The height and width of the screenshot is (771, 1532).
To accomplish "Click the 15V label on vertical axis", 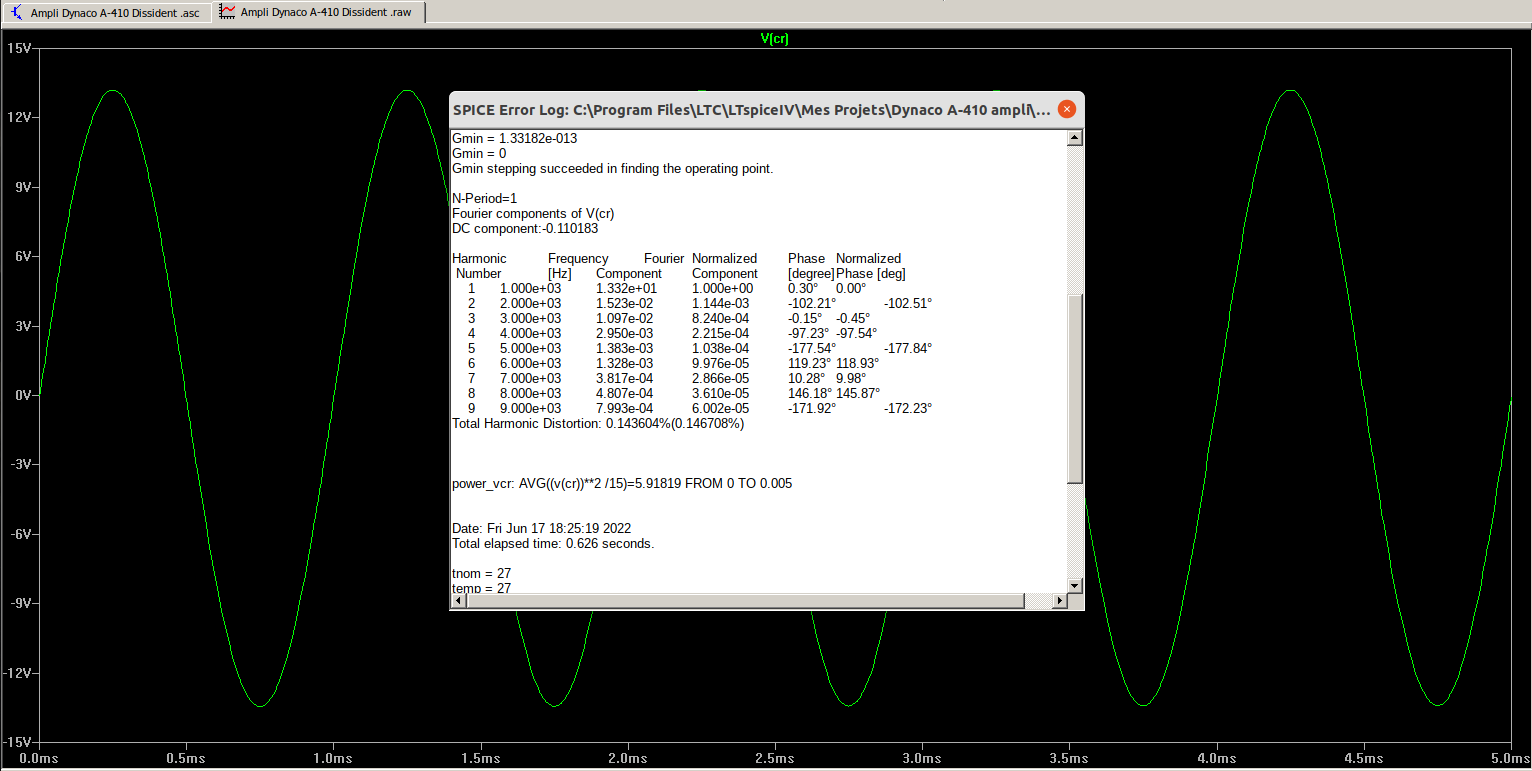I will point(18,48).
